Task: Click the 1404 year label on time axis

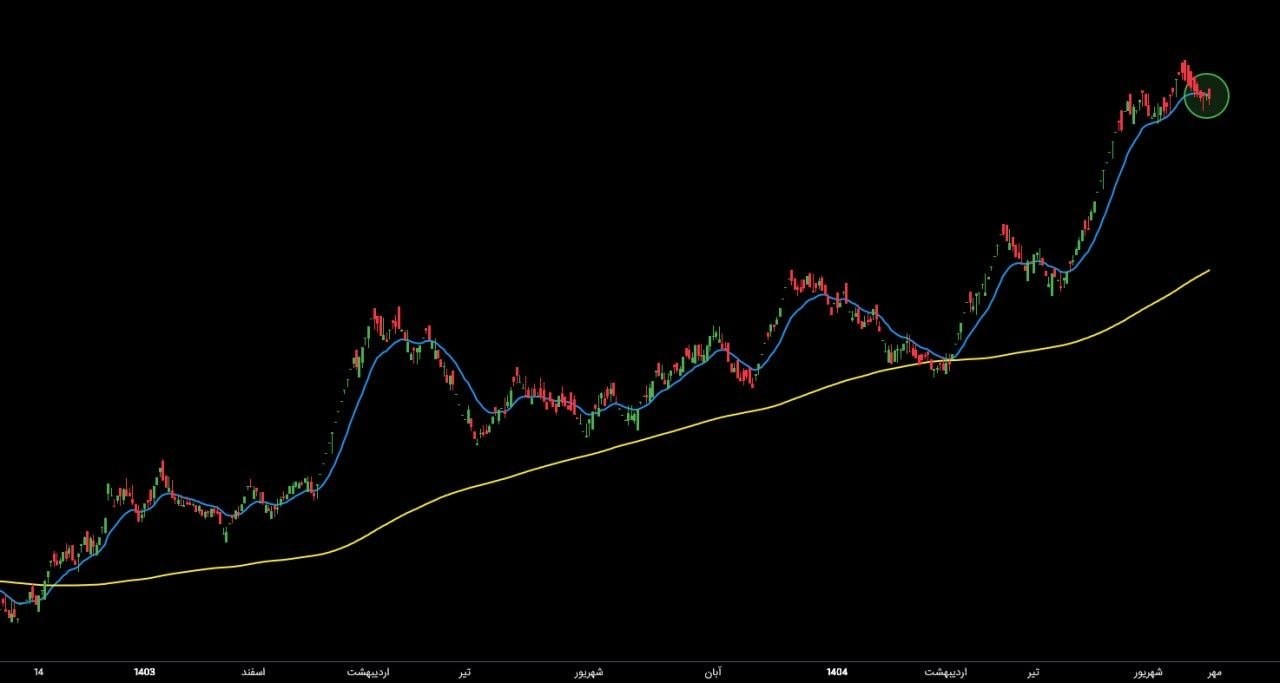Action: [x=838, y=672]
